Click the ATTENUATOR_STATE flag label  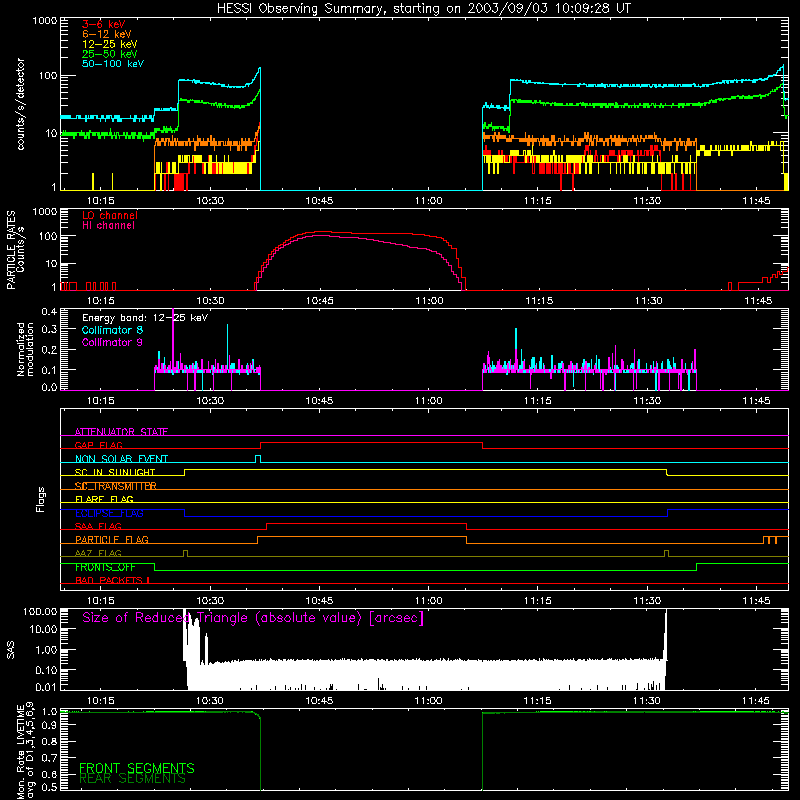(x=121, y=432)
